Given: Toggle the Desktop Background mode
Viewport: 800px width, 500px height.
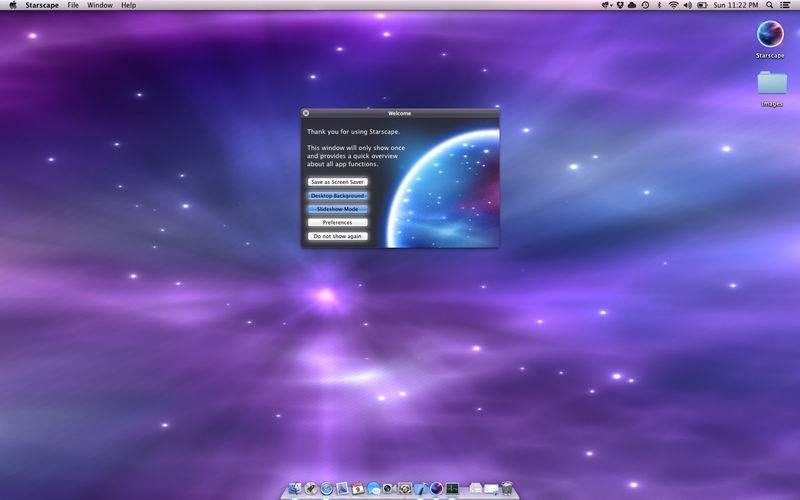Looking at the screenshot, I should pos(338,196).
